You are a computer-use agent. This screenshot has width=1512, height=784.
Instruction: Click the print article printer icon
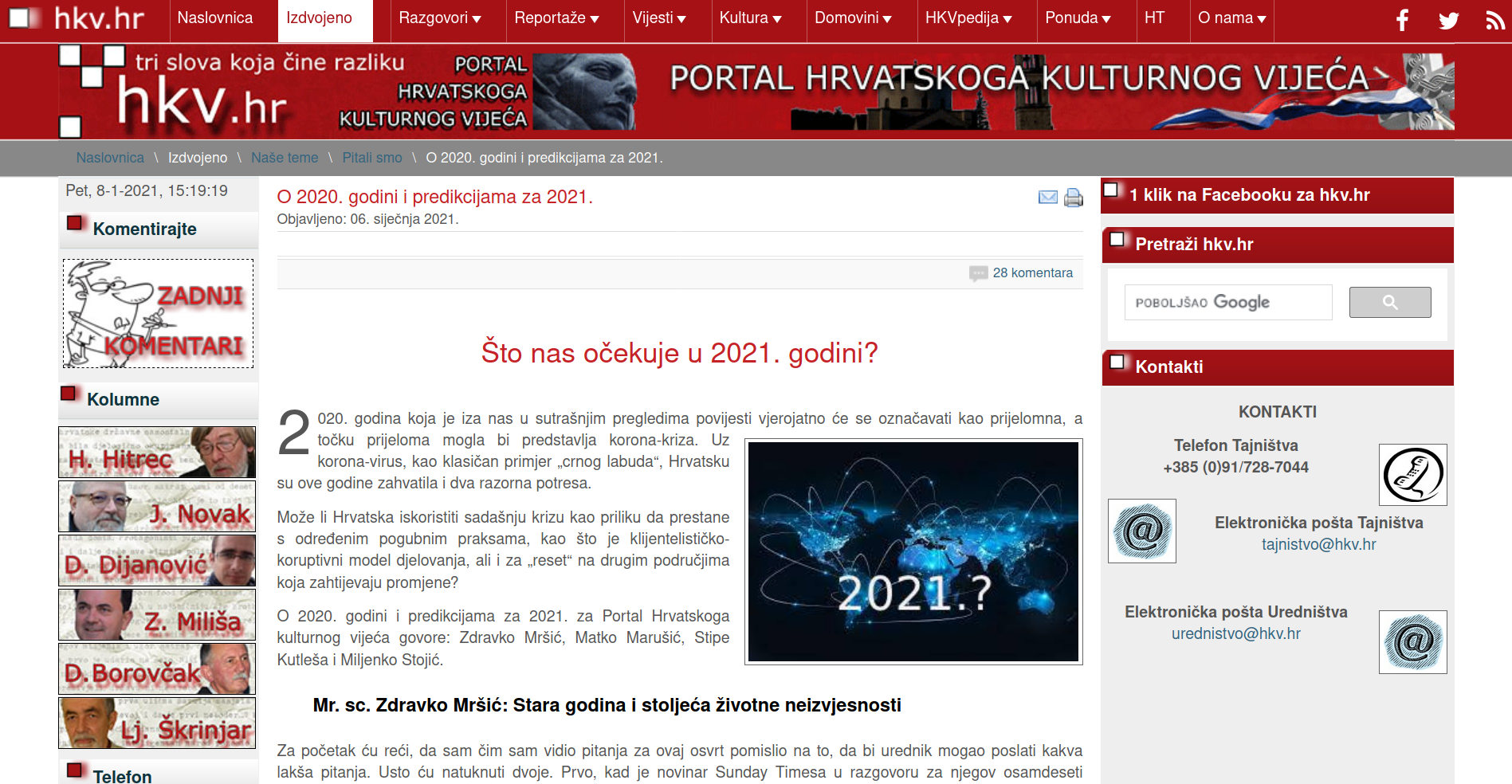(1074, 198)
